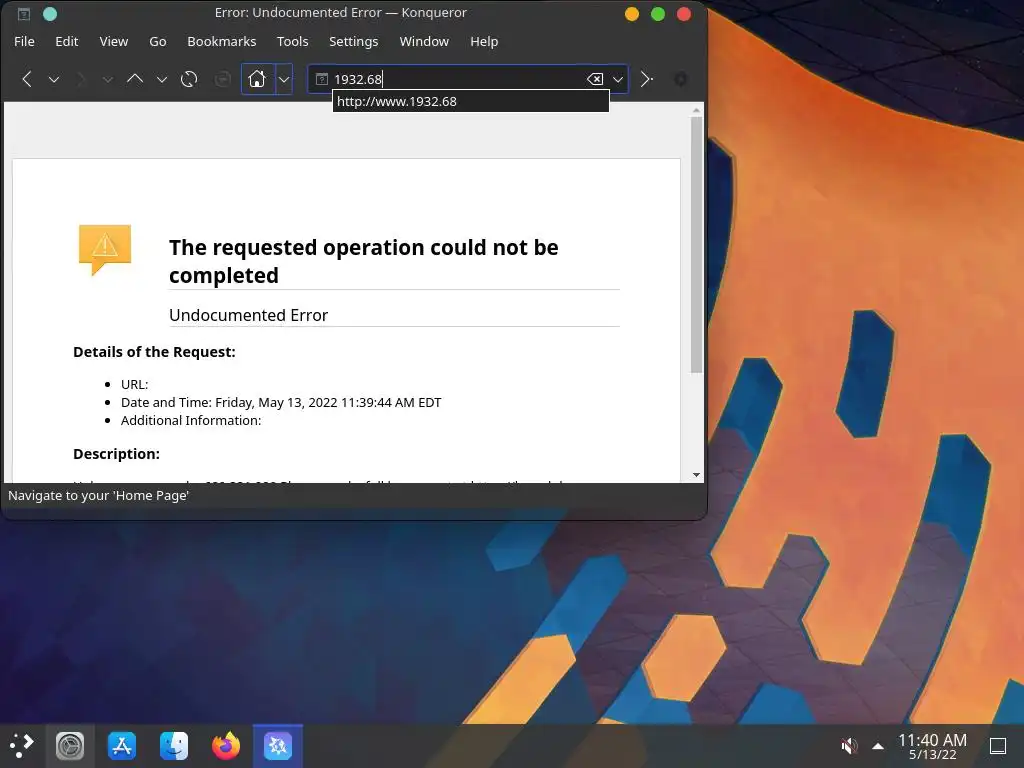Click the yellow warning icon on error page
This screenshot has height=768, width=1024.
tap(104, 249)
